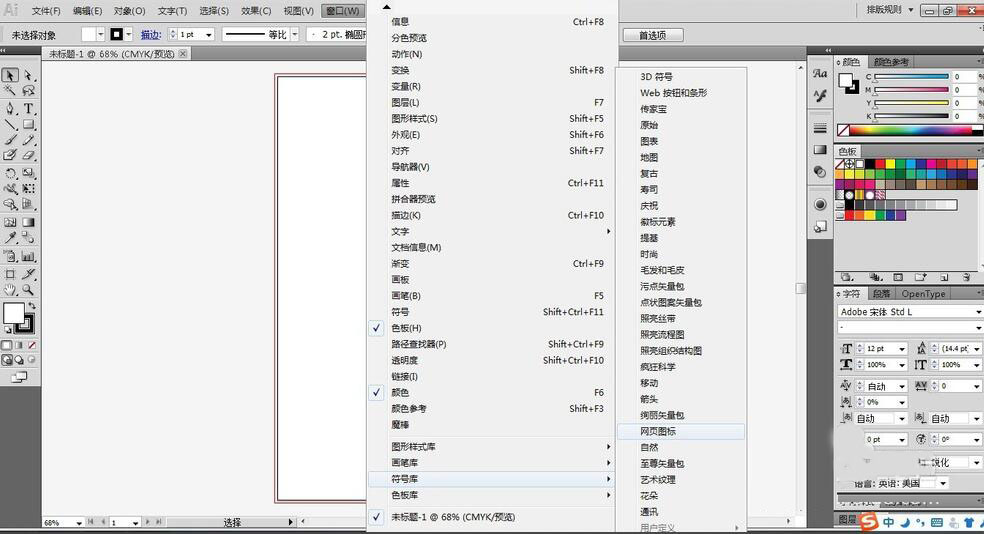Select the Type tool

28,109
